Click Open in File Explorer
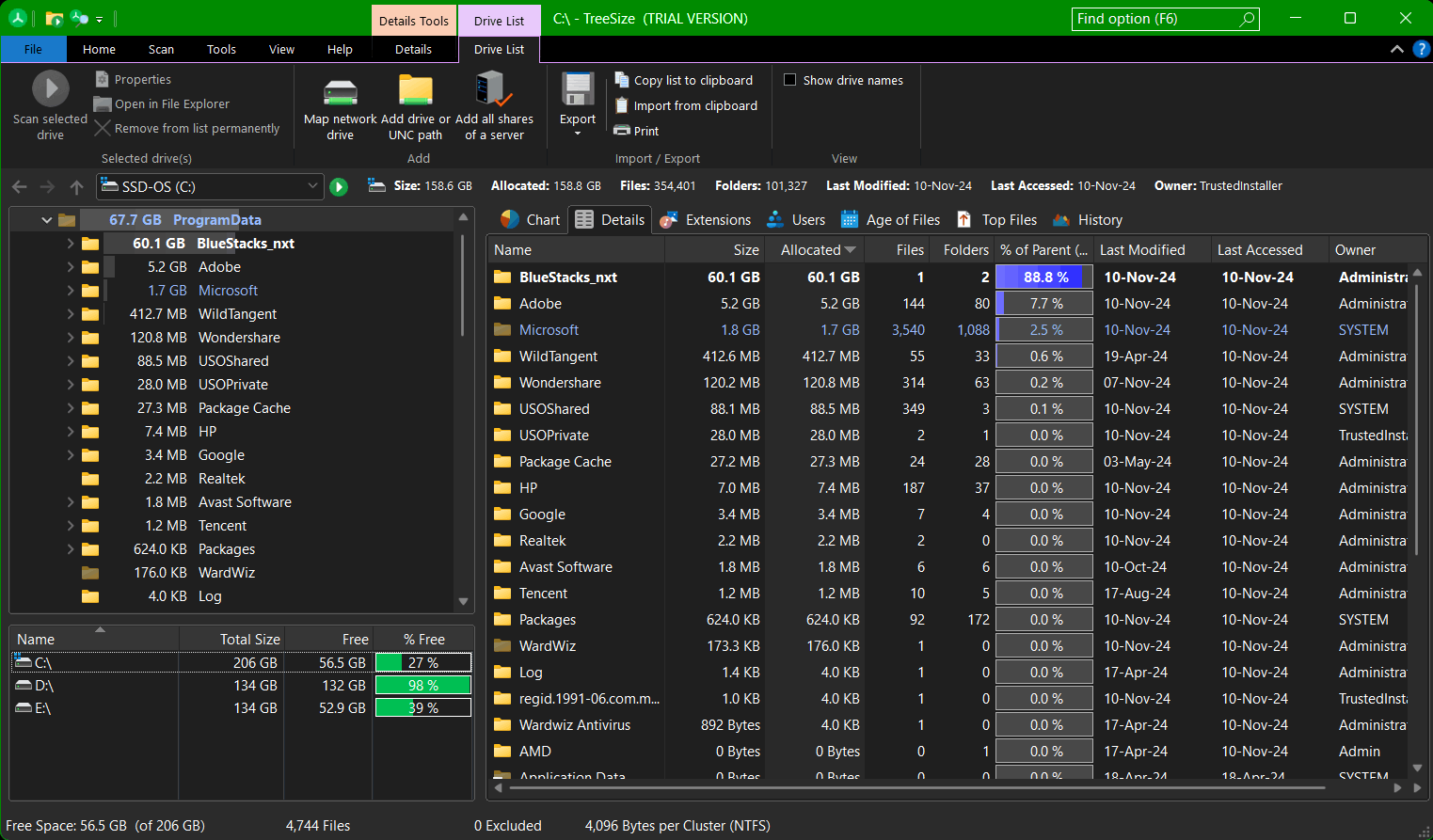The width and height of the screenshot is (1433, 840). (x=162, y=103)
